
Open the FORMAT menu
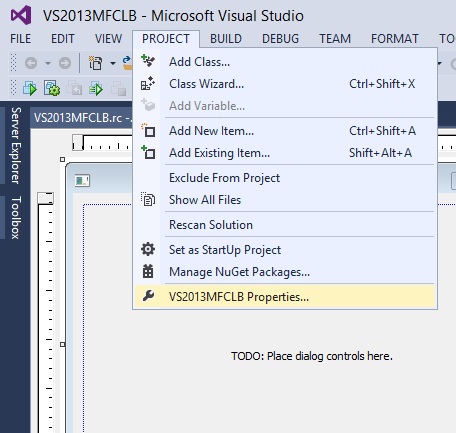point(395,39)
